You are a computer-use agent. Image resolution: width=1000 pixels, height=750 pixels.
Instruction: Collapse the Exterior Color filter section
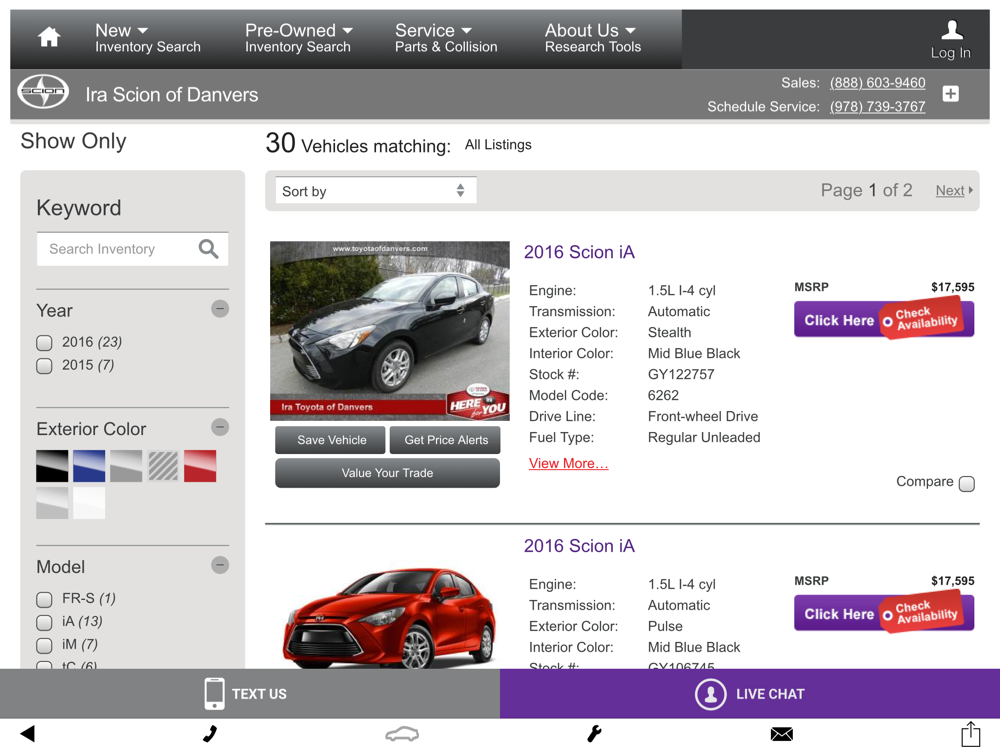220,427
